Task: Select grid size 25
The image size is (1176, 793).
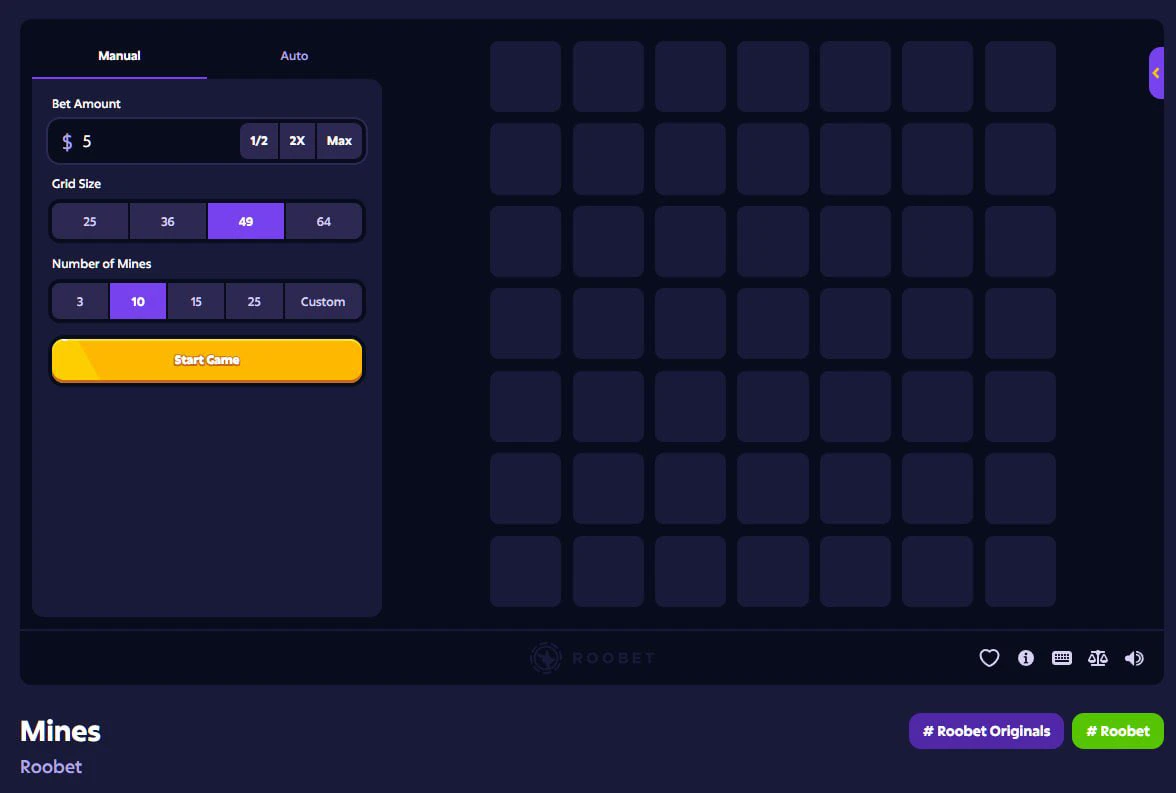Action: [90, 221]
